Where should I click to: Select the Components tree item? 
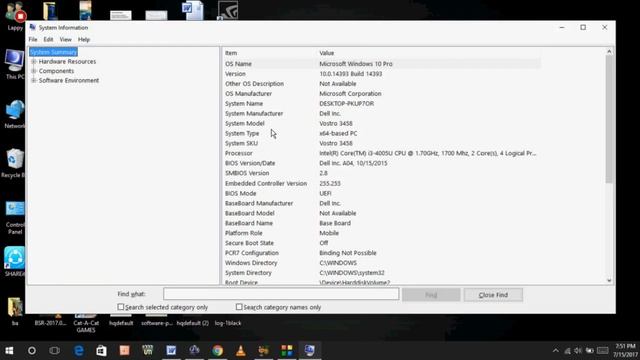point(56,71)
